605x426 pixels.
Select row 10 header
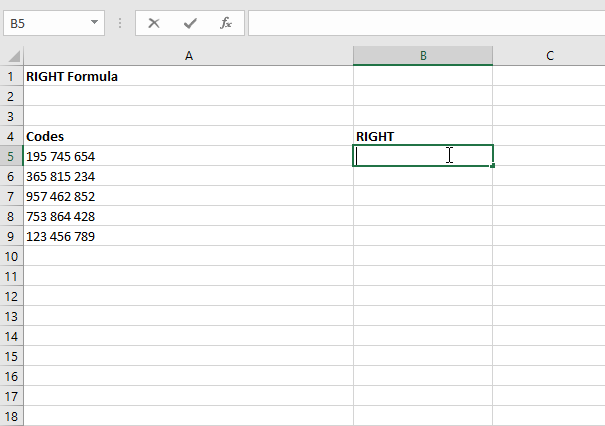(12, 256)
